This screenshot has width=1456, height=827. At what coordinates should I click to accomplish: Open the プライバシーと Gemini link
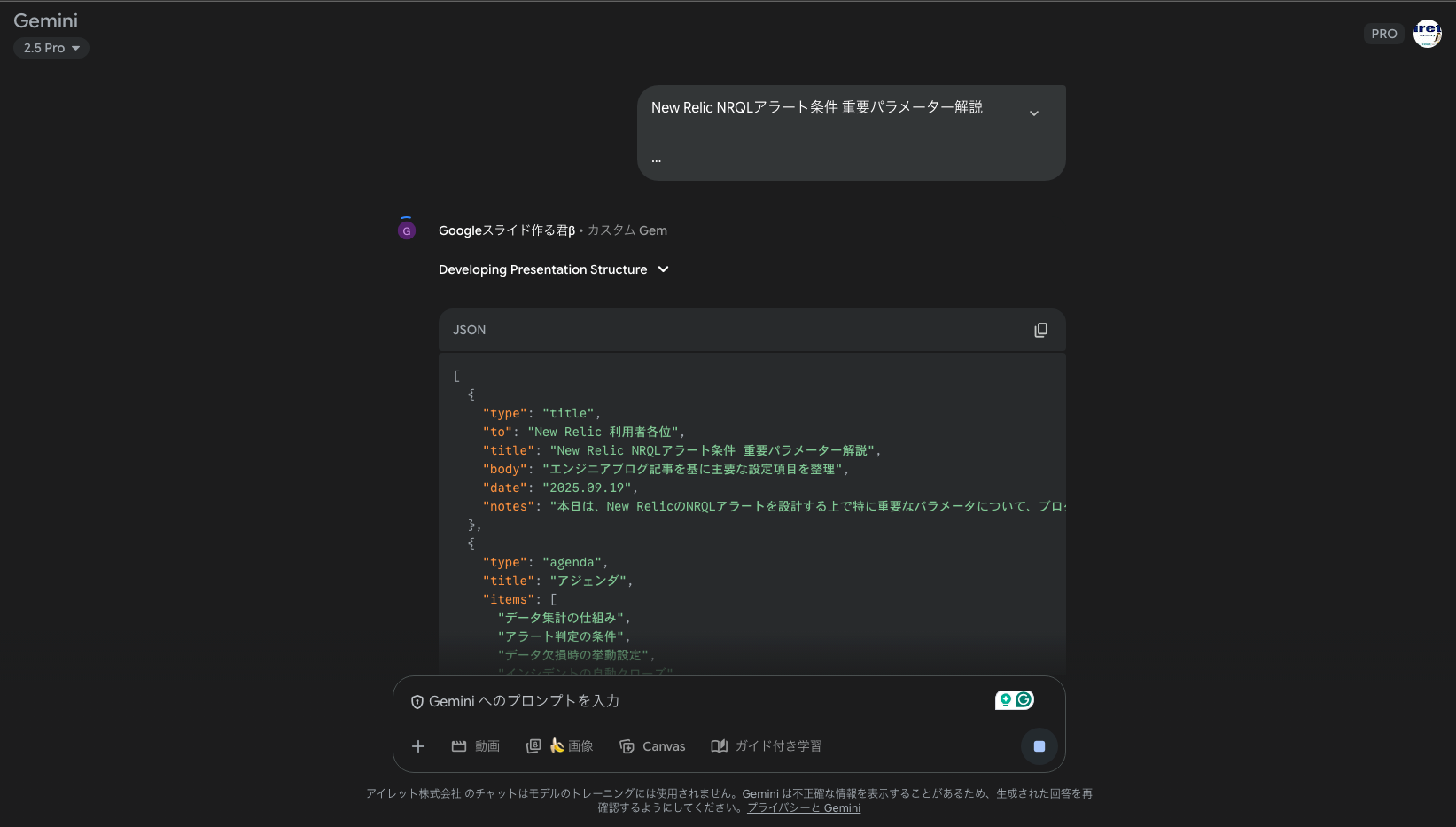[804, 807]
